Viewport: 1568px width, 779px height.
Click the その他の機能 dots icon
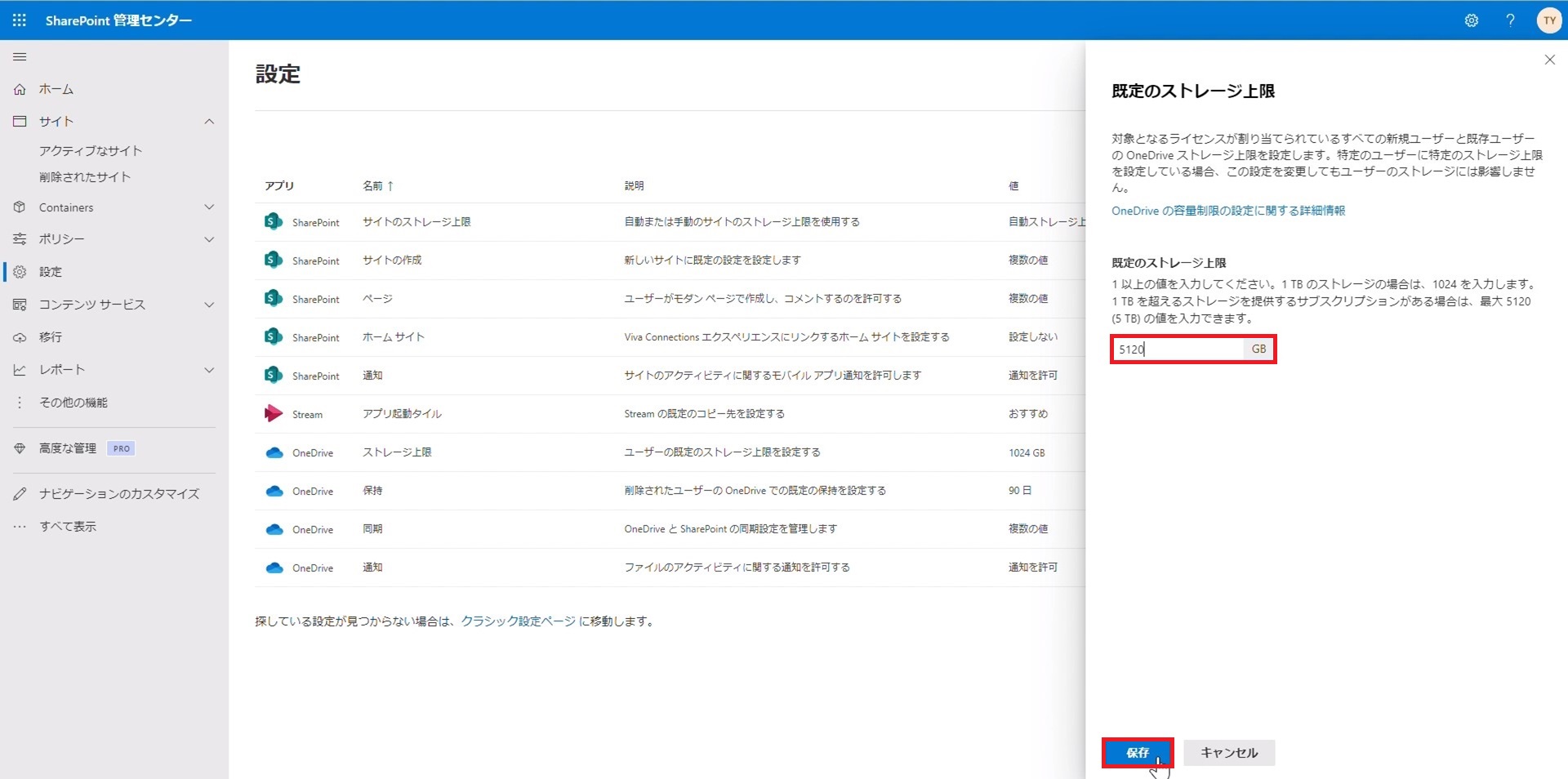point(20,403)
